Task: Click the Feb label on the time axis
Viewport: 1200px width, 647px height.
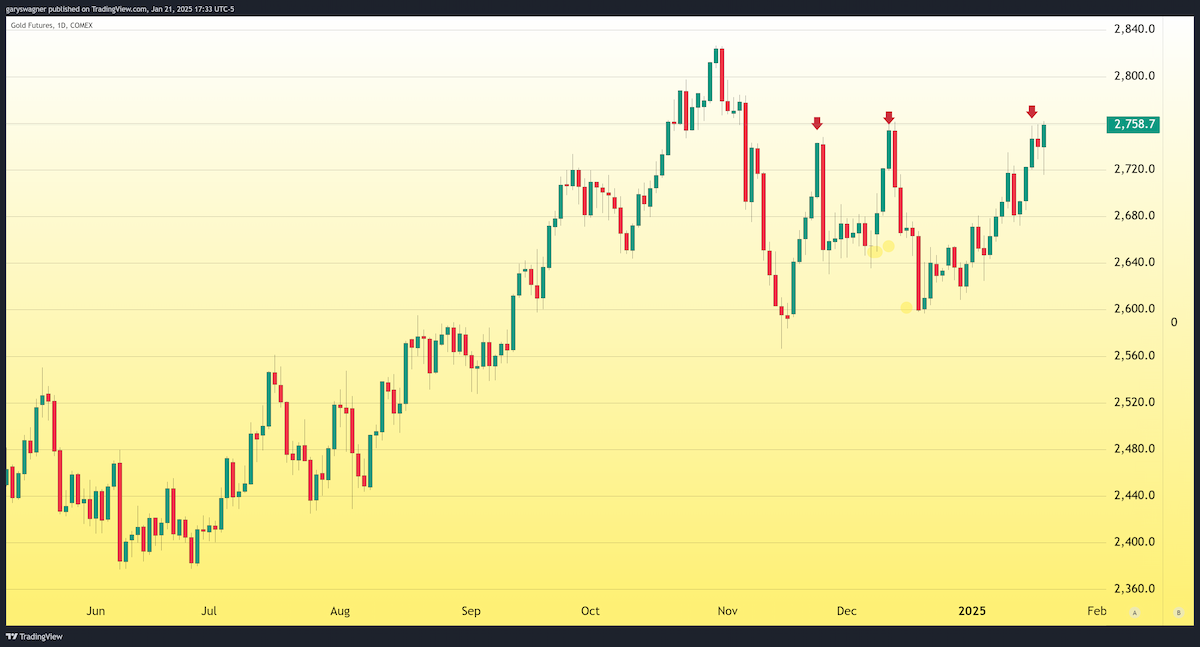Action: tap(1096, 611)
